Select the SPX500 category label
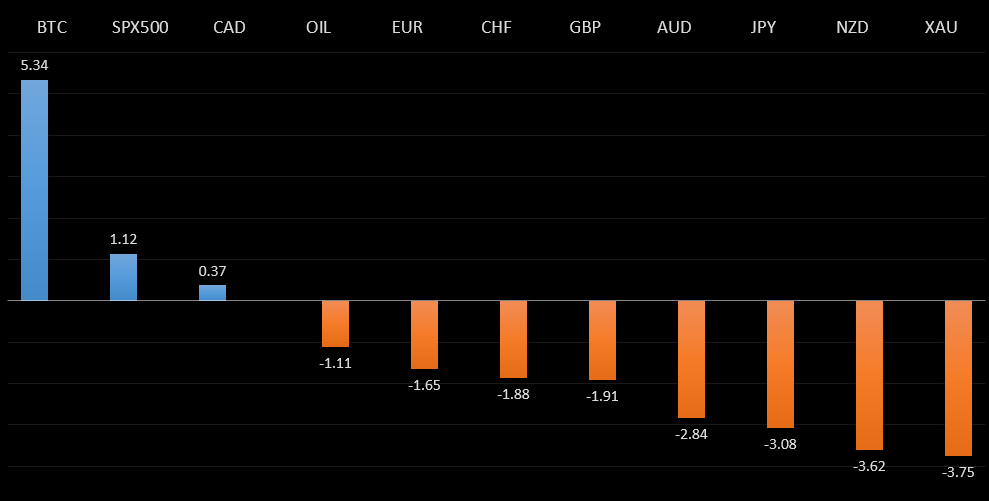 (x=140, y=27)
